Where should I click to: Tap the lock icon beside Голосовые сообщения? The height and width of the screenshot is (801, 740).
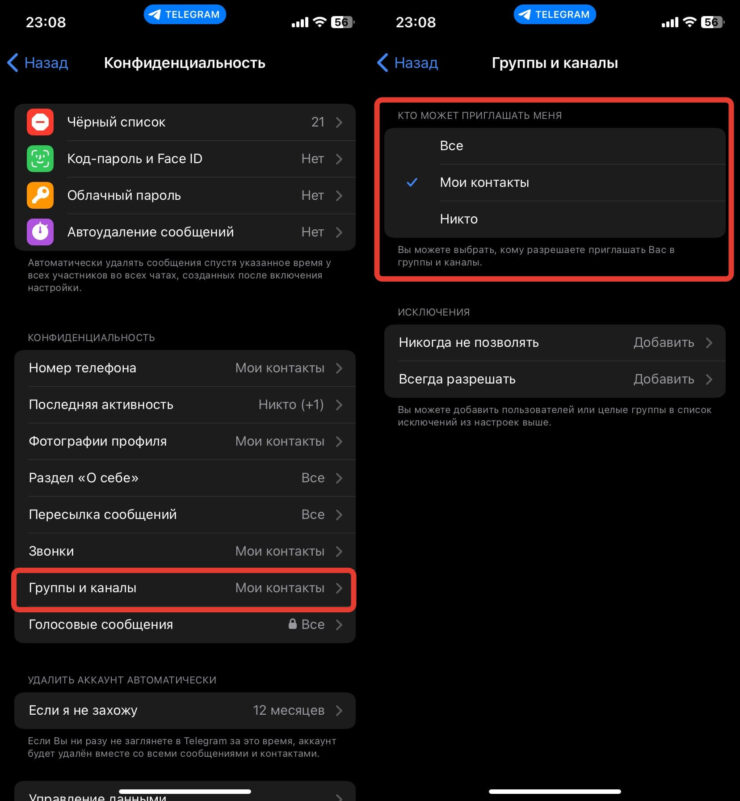292,624
